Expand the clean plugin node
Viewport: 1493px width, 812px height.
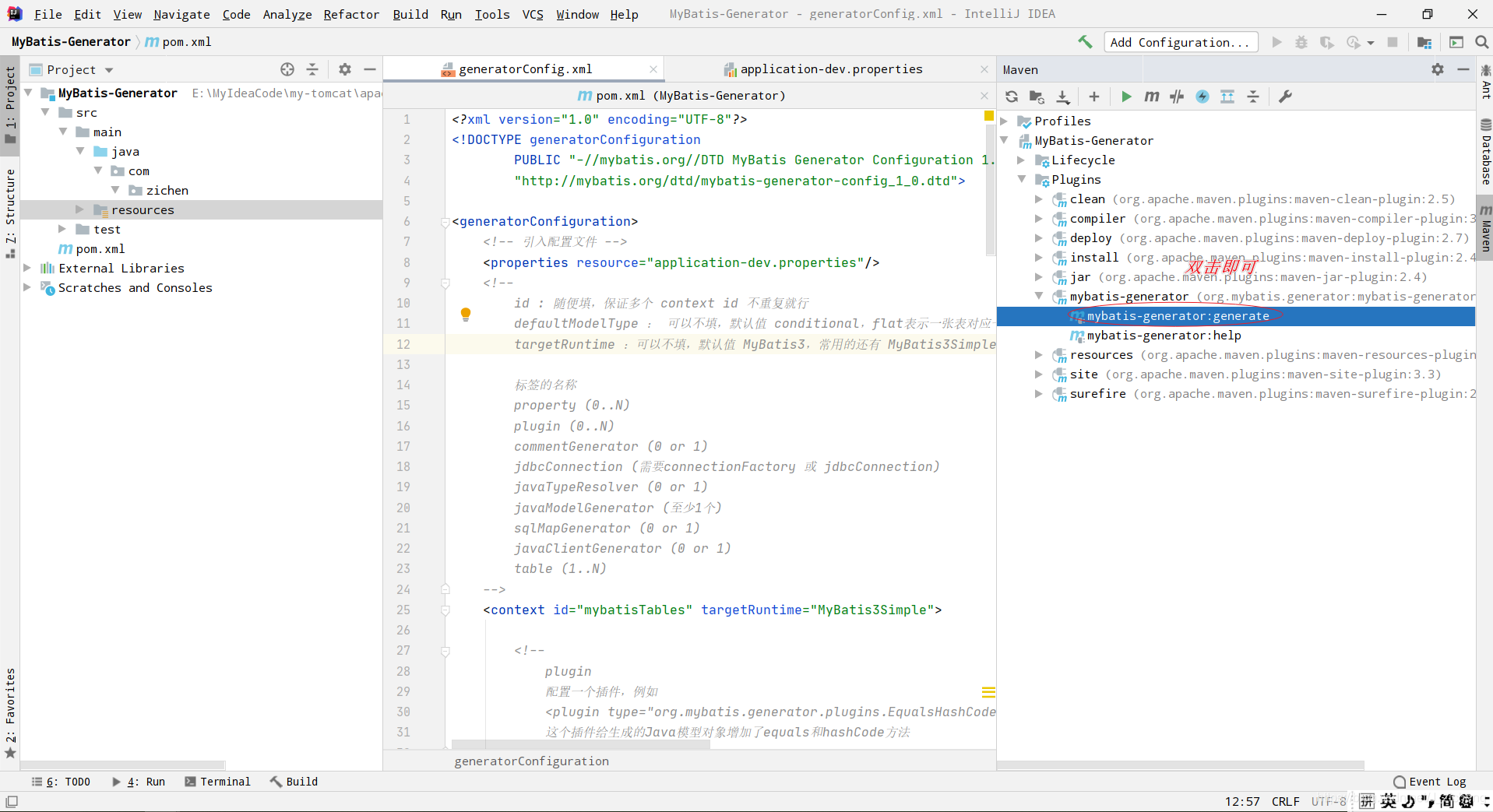(1039, 199)
